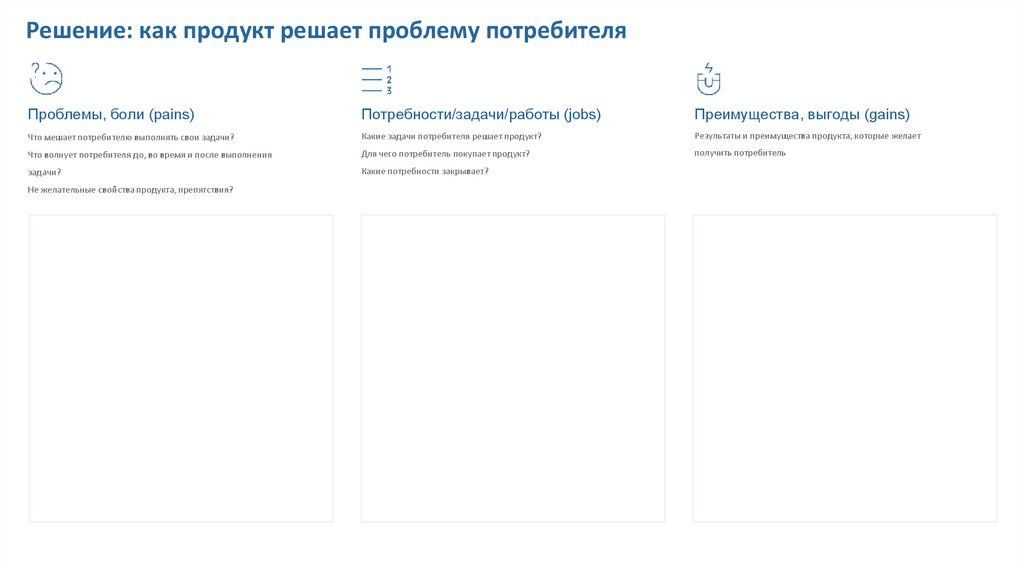This screenshot has width=1024, height=574.
Task: Click the magnet gains icon
Action: coord(709,78)
